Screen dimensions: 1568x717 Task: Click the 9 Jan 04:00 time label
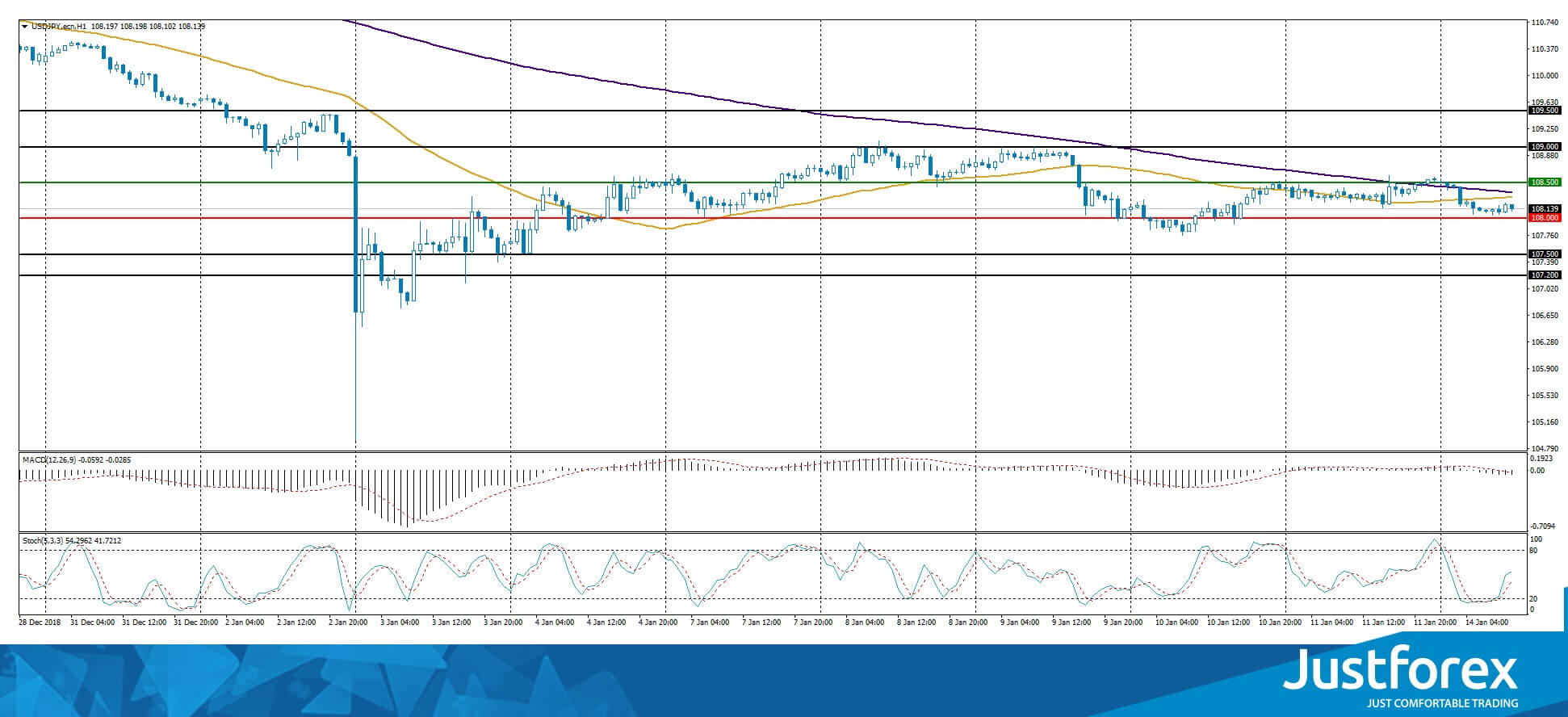[1021, 623]
